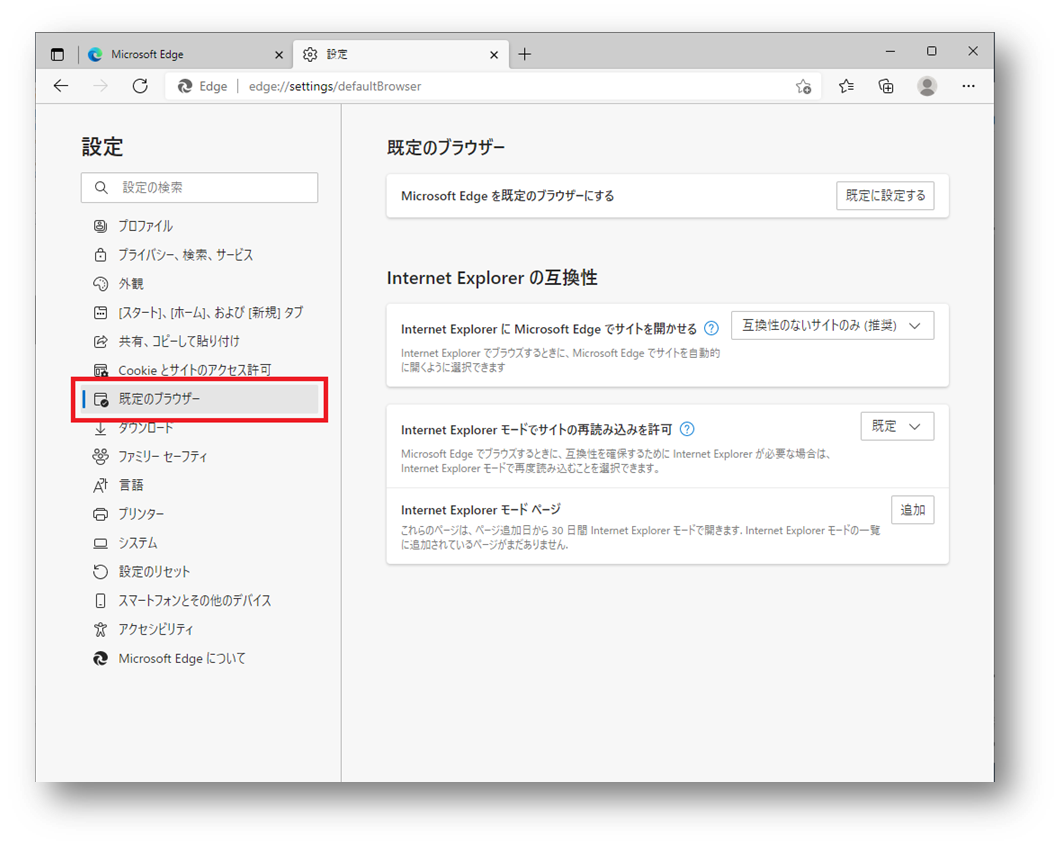Click the search magnifier icon in settings
This screenshot has height=847, width=1060.
(x=101, y=187)
